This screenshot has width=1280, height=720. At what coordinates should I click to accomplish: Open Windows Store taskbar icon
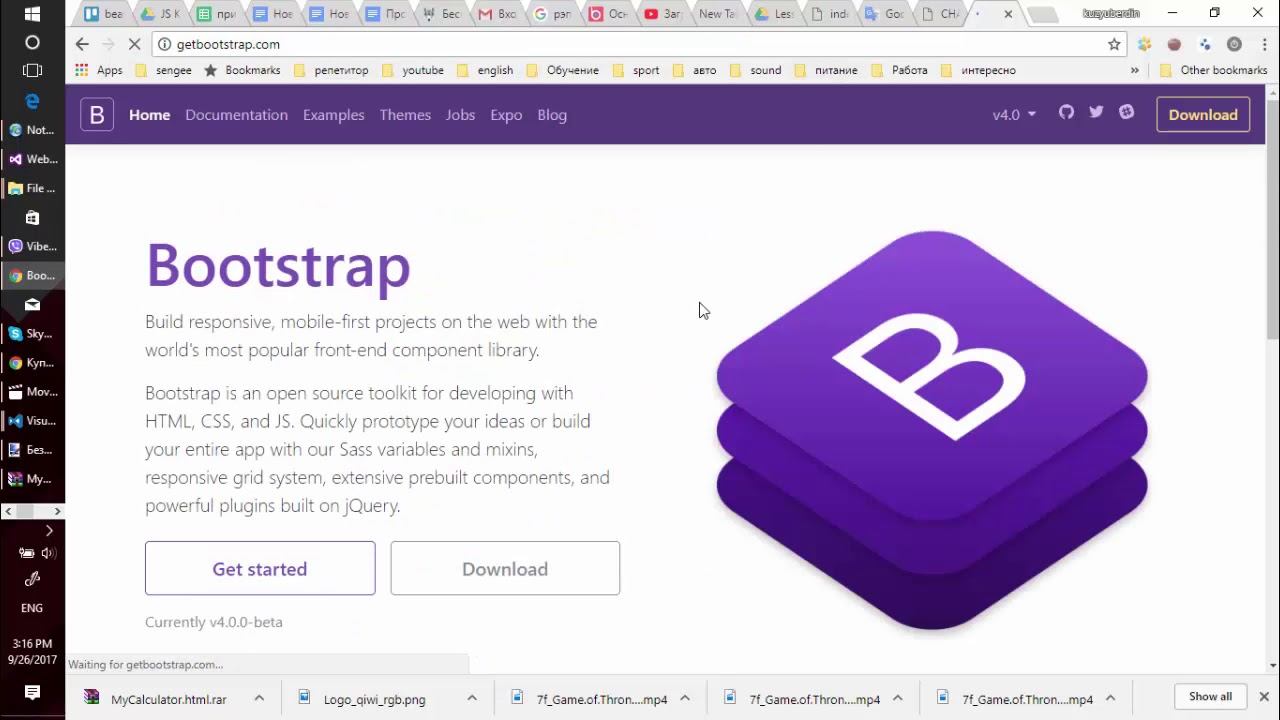click(x=32, y=217)
